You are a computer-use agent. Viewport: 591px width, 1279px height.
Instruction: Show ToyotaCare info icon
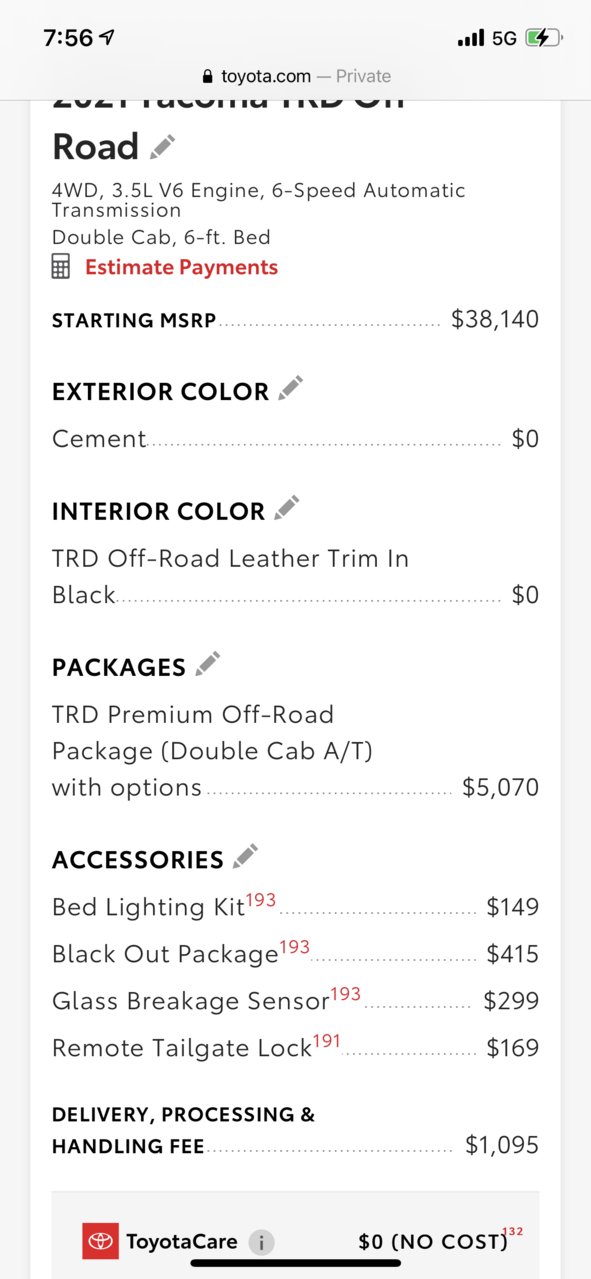pos(260,1243)
